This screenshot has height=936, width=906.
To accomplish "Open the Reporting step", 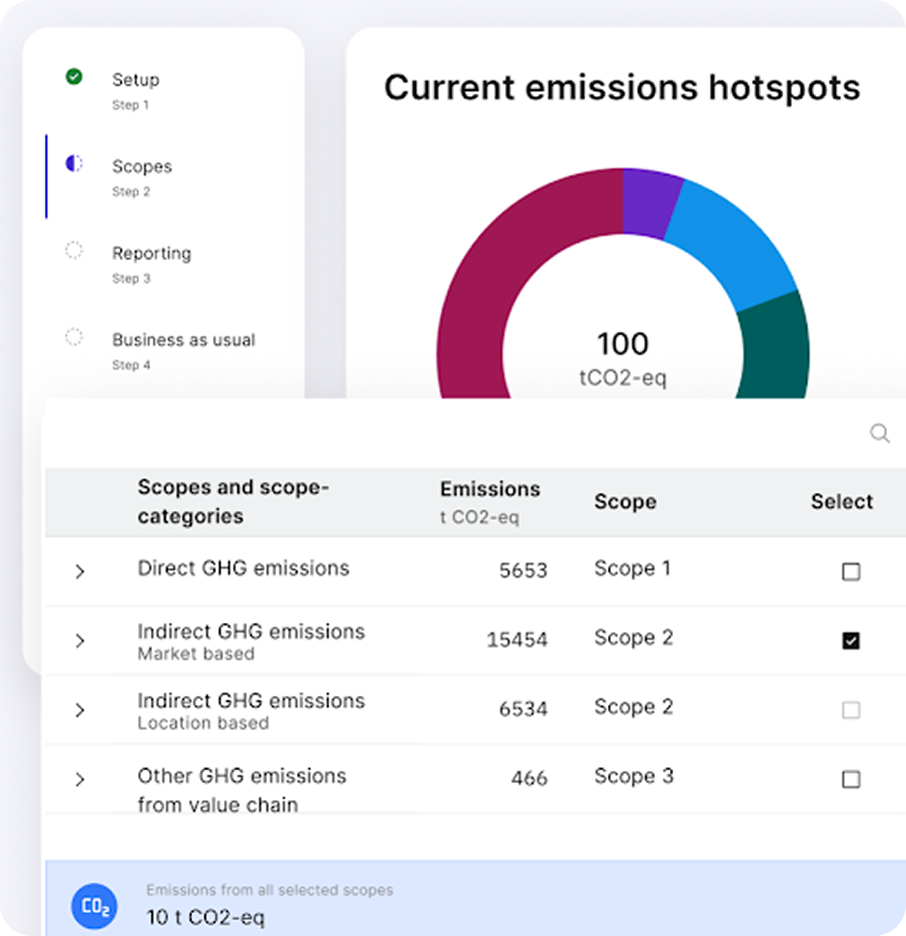I will point(151,253).
